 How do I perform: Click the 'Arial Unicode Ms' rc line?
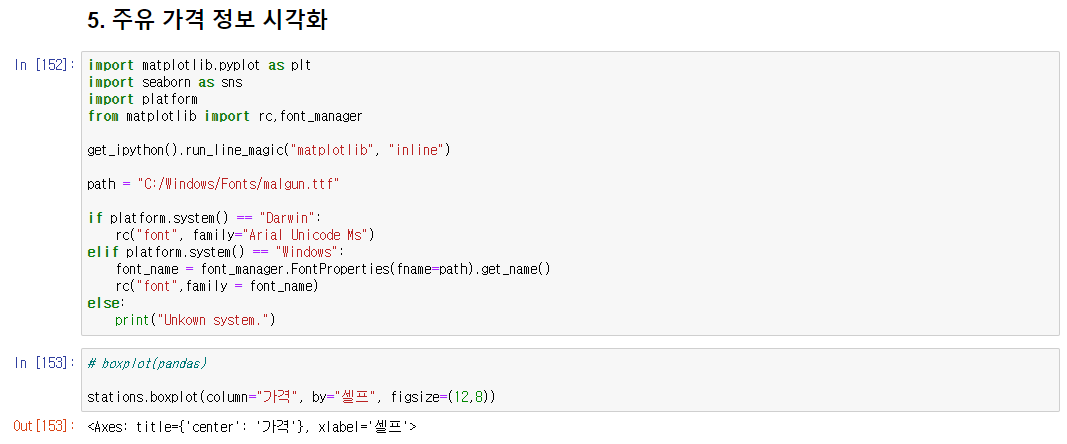pyautogui.click(x=244, y=235)
